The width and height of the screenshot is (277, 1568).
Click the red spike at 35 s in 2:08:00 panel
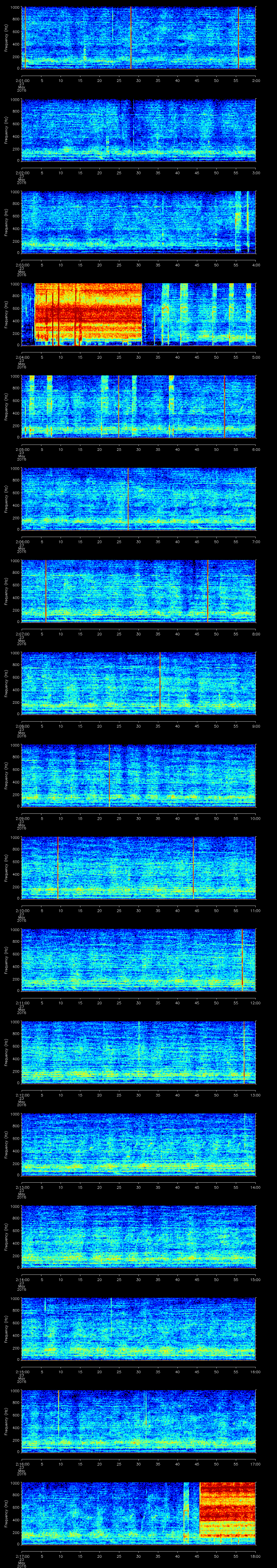[x=160, y=683]
